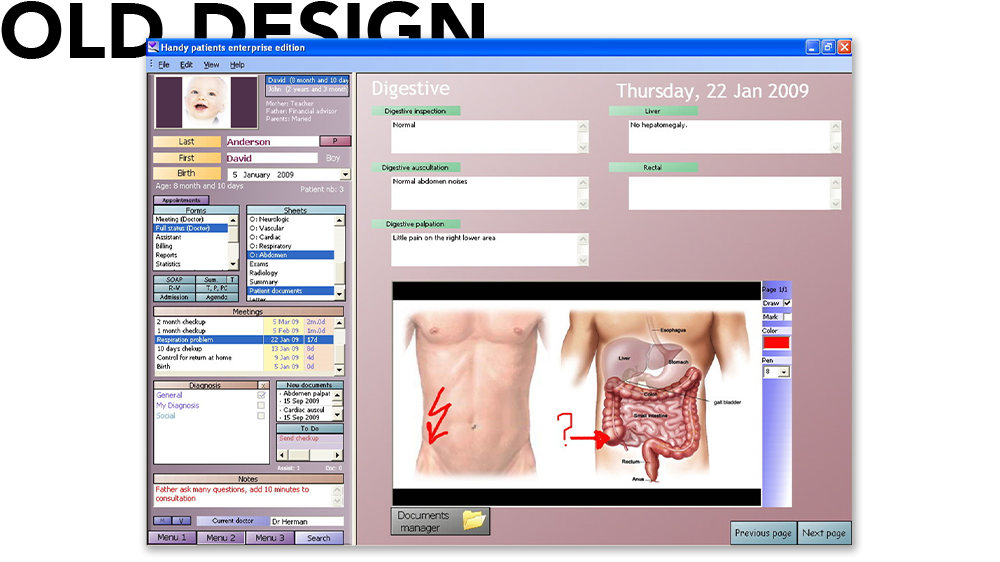Expand the Pen size dropdown

tap(784, 372)
